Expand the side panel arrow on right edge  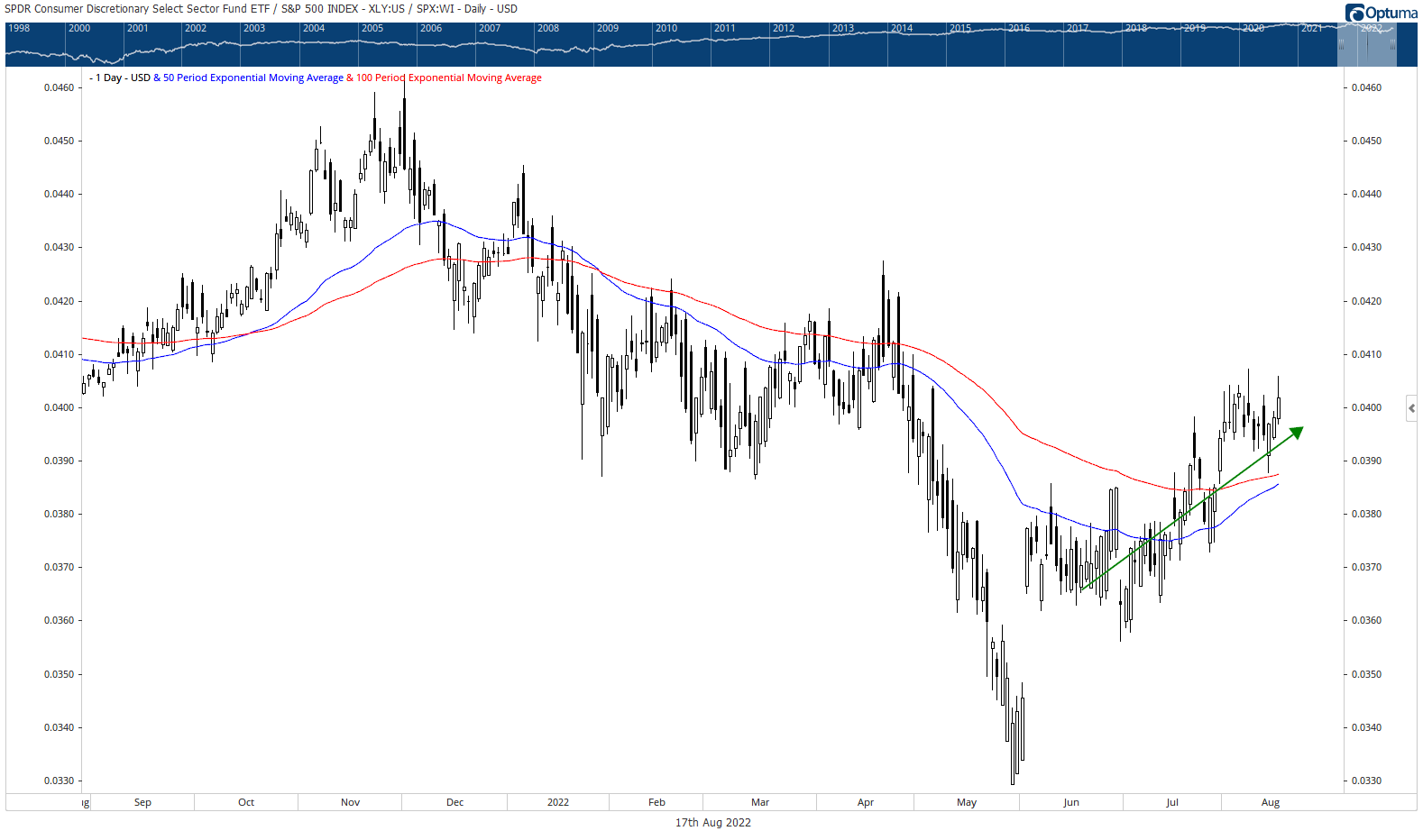[x=1411, y=408]
